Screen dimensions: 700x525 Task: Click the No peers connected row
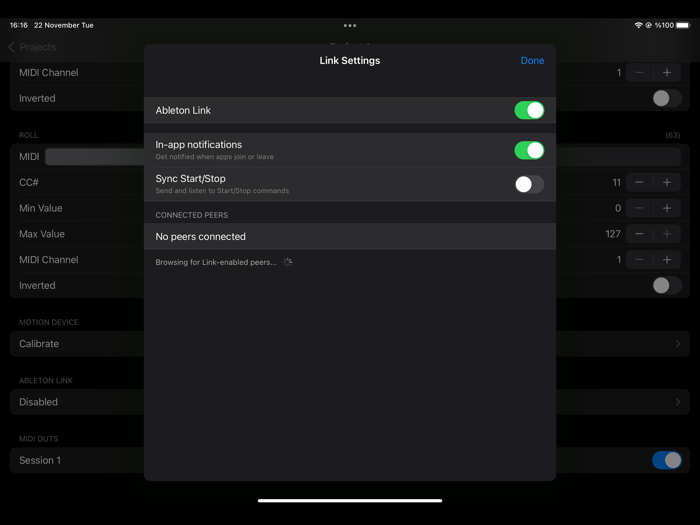point(350,237)
